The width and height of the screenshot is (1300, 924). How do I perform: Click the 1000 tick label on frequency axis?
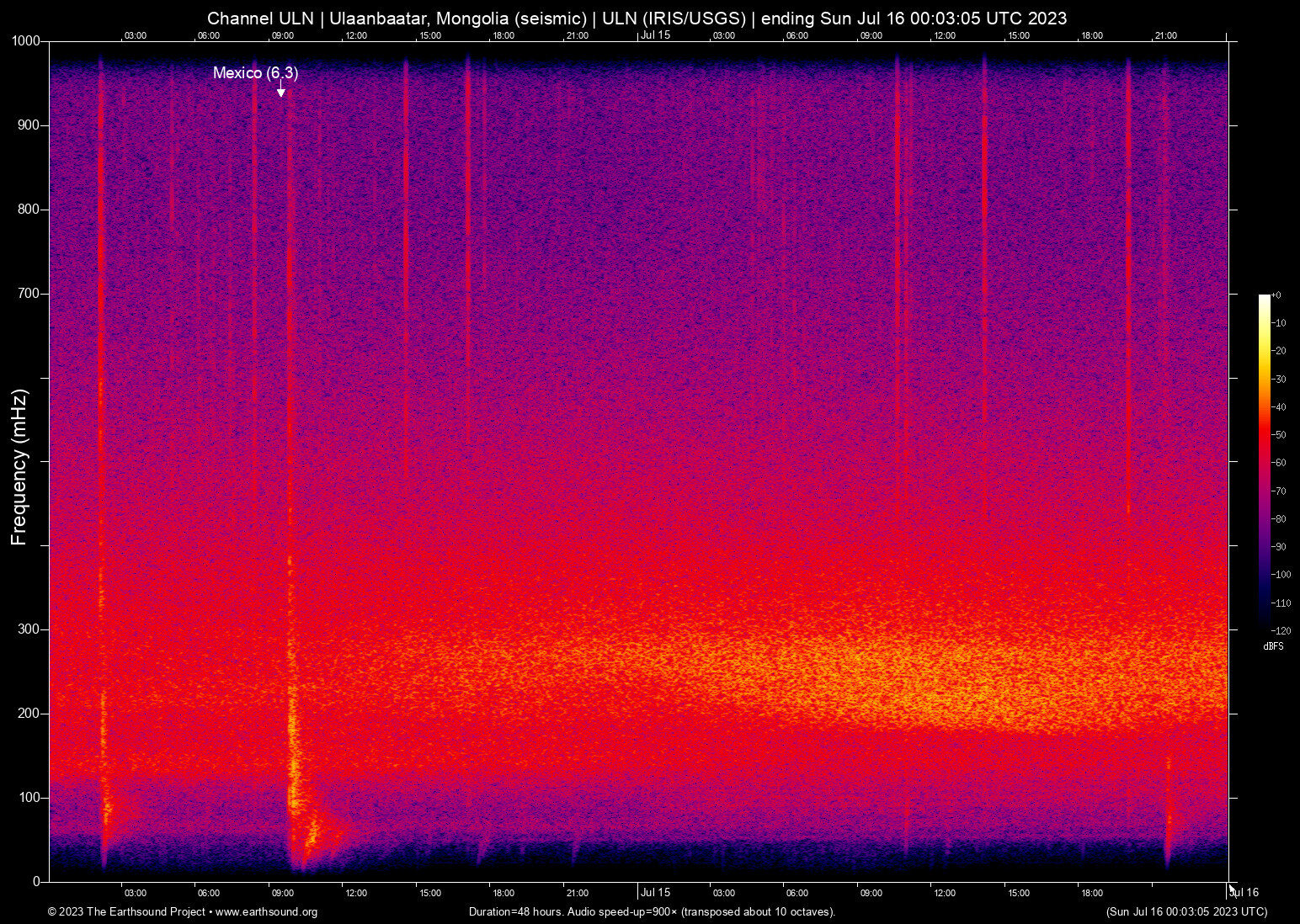(x=25, y=41)
